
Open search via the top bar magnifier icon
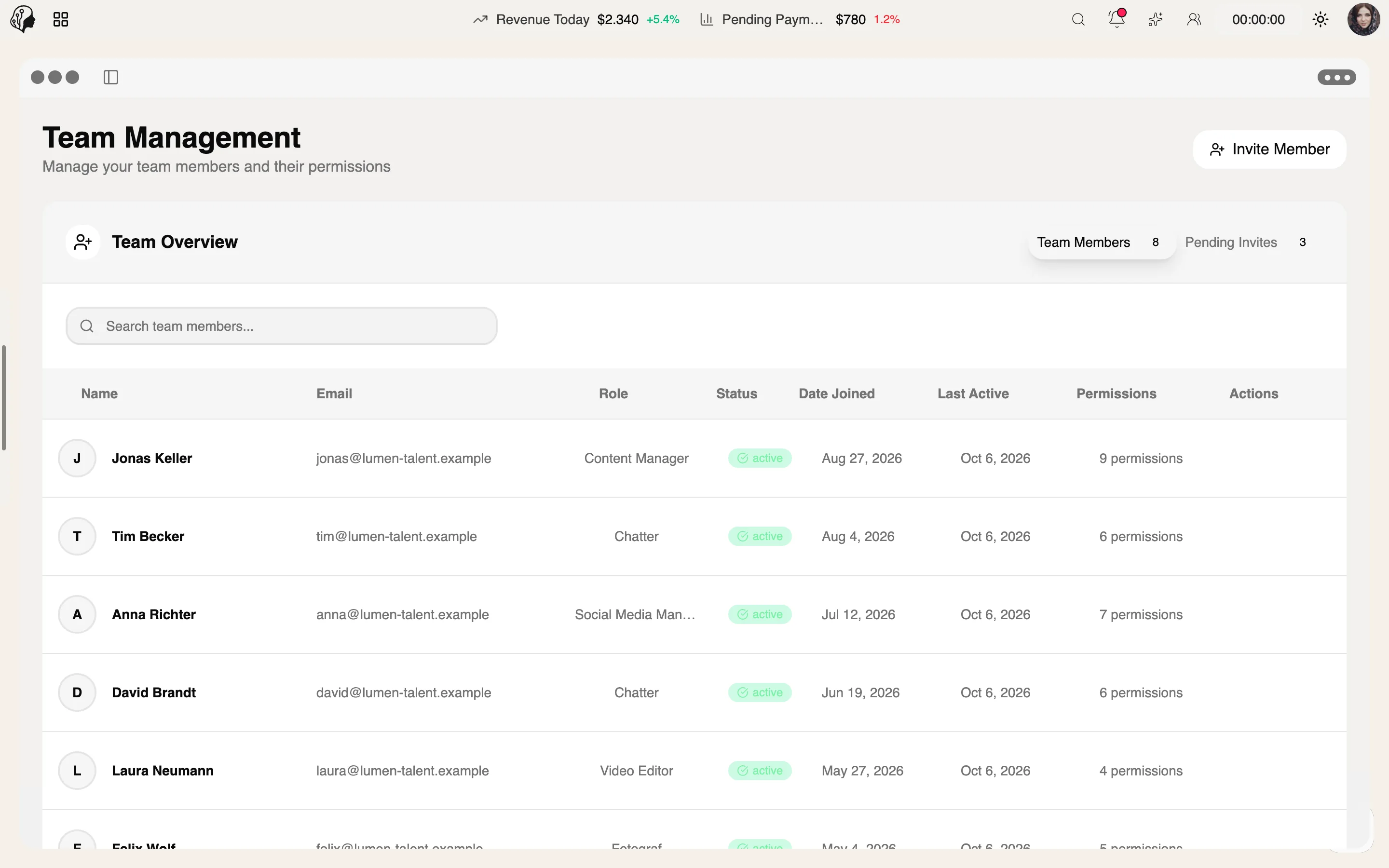tap(1078, 19)
